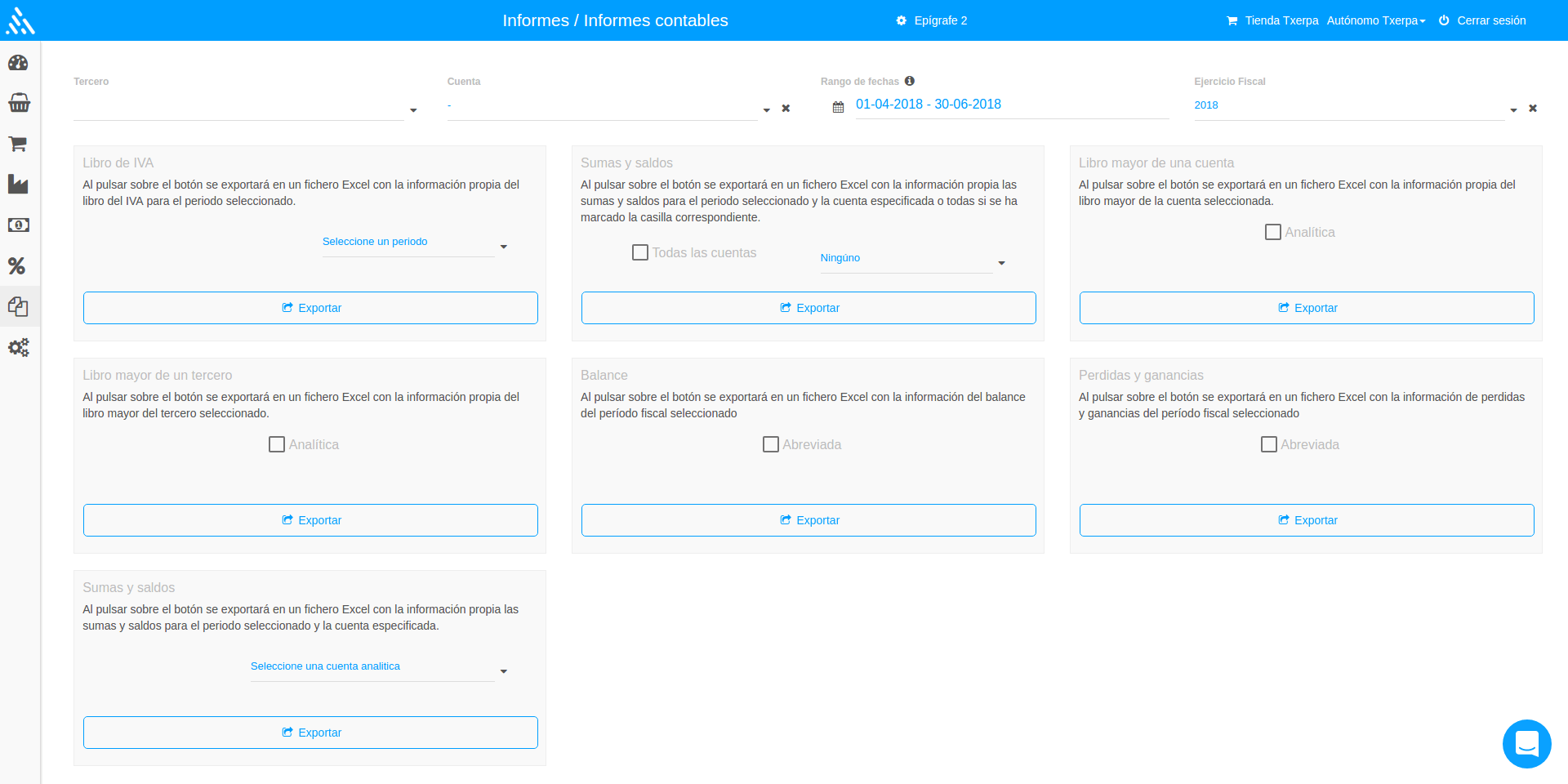
Task: Open the money bill section
Action: [x=18, y=225]
